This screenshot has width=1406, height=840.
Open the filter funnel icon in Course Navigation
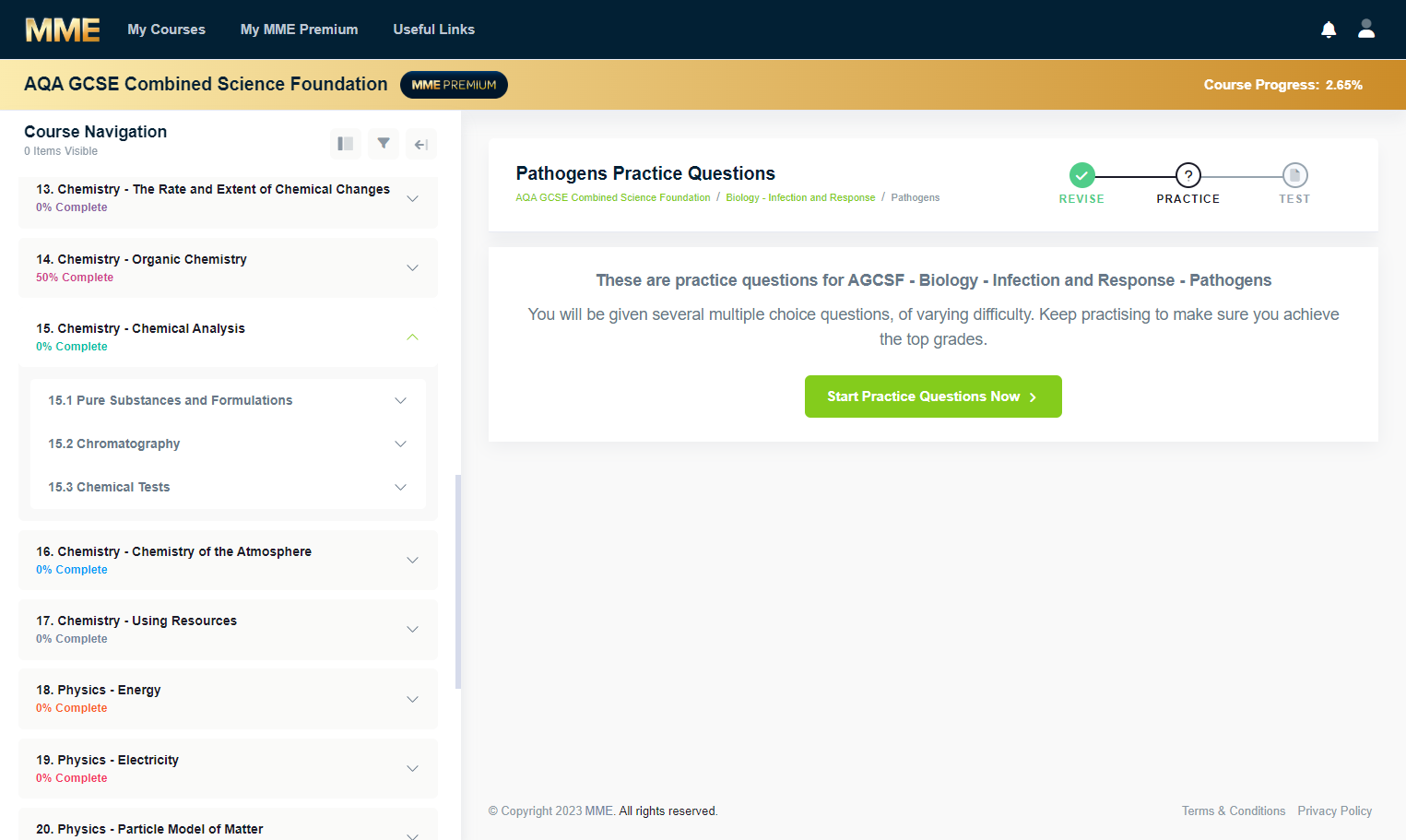[384, 144]
